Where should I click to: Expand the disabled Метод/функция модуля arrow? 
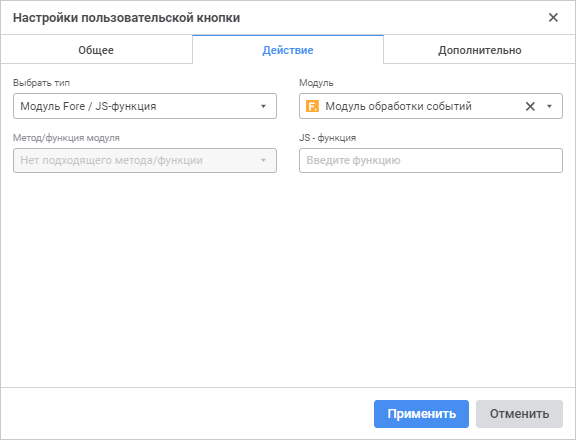pyautogui.click(x=263, y=161)
